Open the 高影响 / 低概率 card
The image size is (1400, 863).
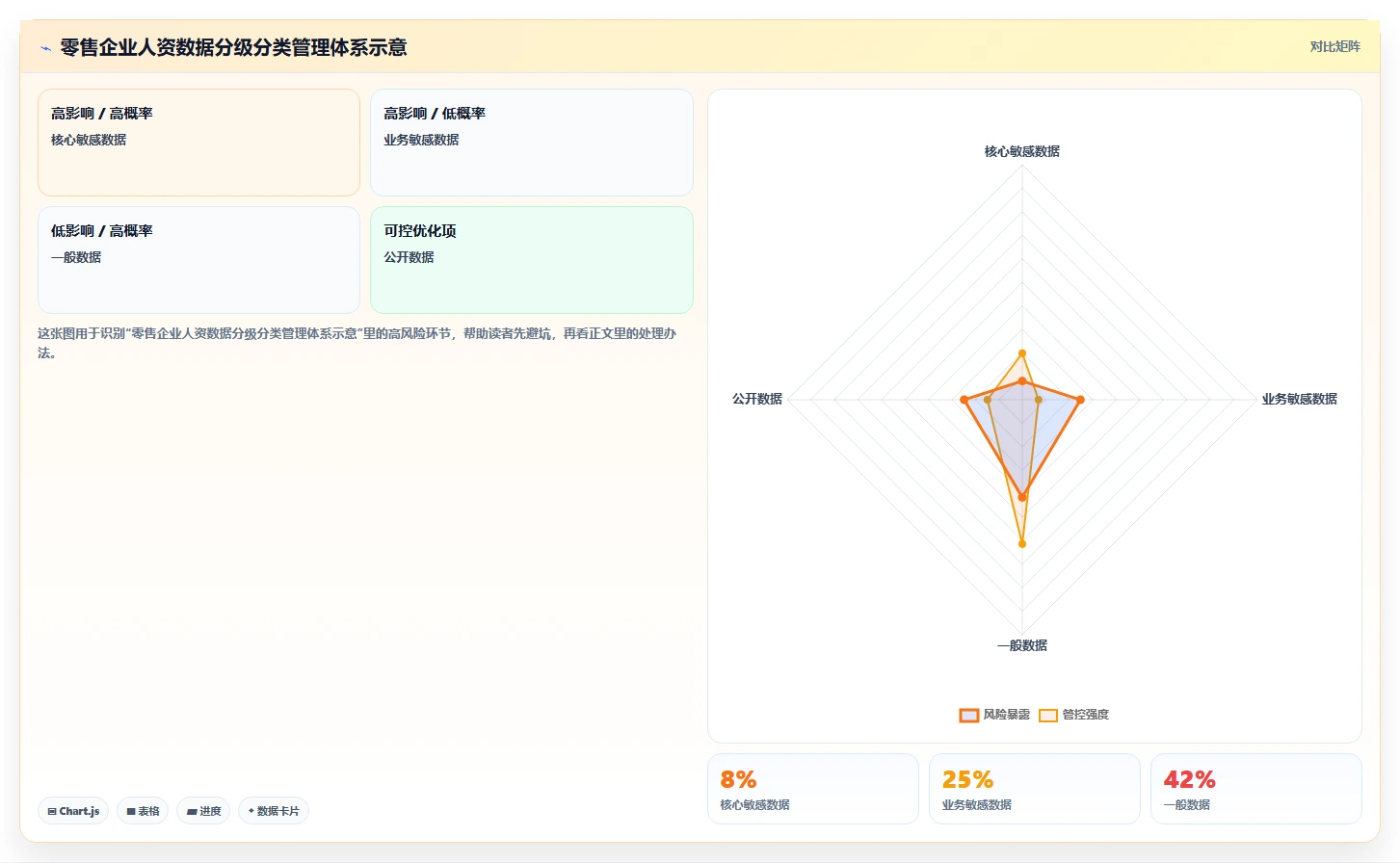tap(532, 143)
